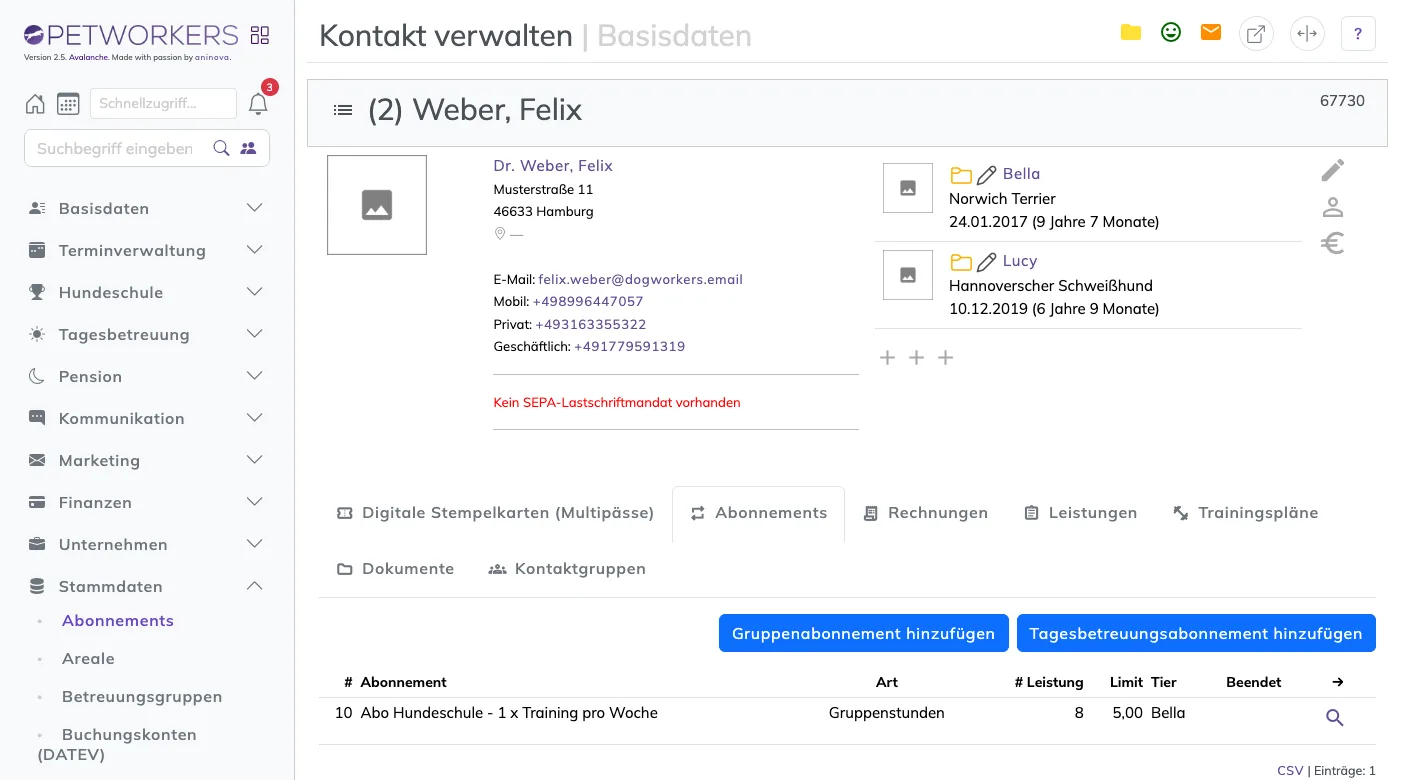This screenshot has height=780, width=1416.
Task: Open the help question mark button
Action: pyautogui.click(x=1358, y=34)
